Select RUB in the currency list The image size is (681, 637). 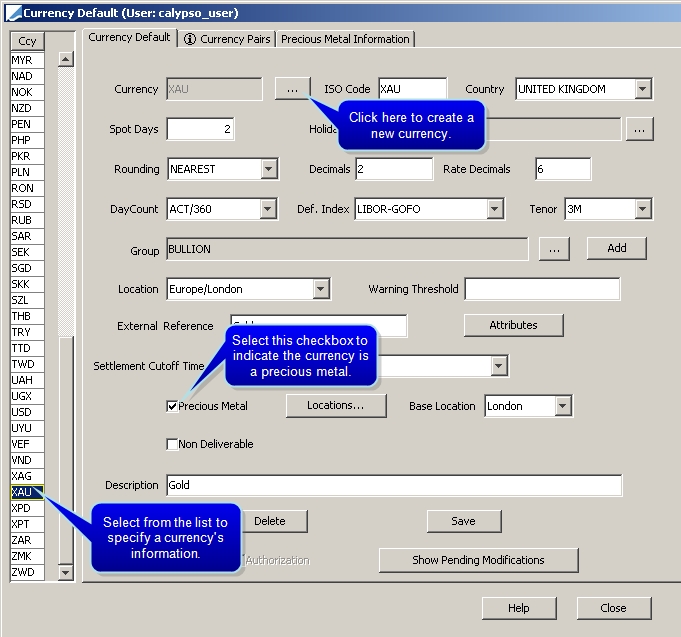27,220
